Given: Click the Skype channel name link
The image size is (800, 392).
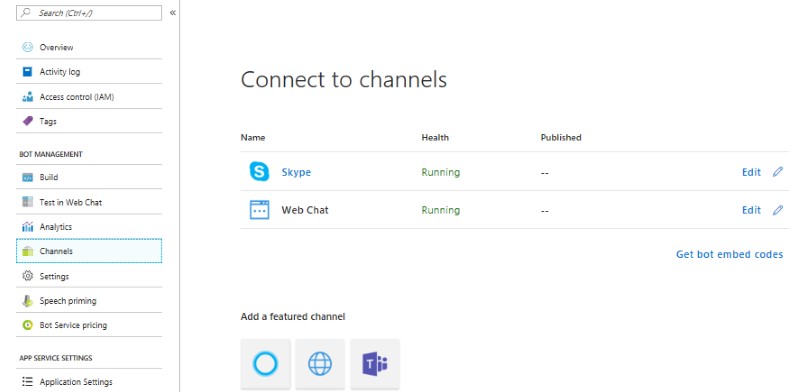Looking at the screenshot, I should (x=296, y=172).
